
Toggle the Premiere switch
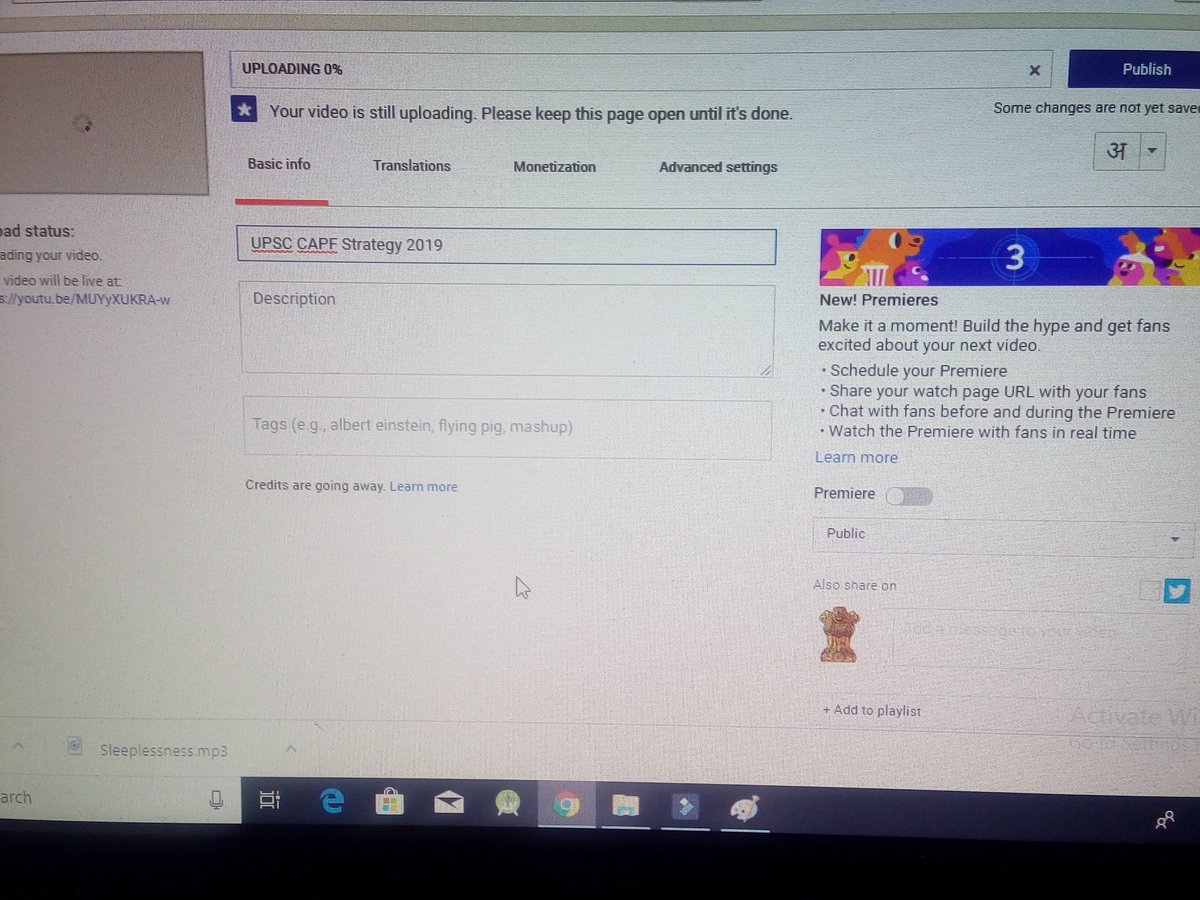coord(908,496)
